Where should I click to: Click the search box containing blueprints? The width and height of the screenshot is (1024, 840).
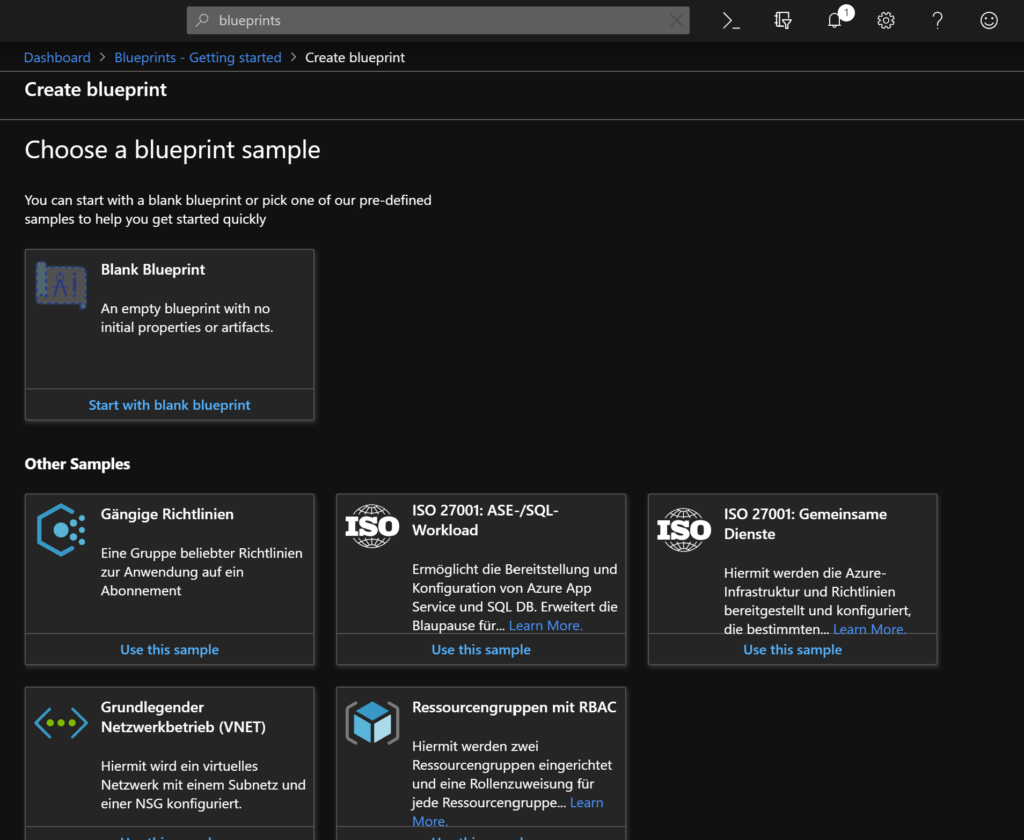pos(438,20)
